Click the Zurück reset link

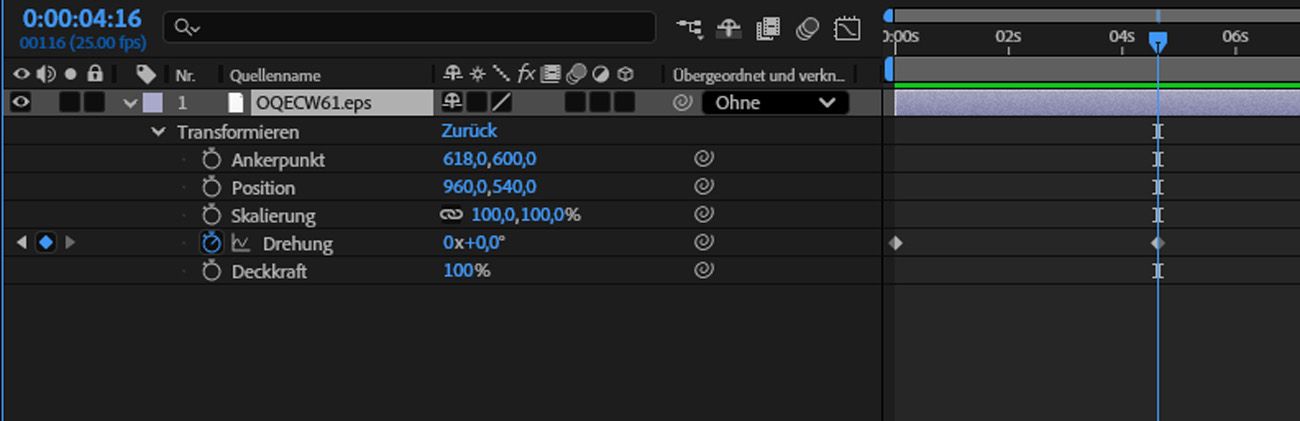click(x=469, y=131)
